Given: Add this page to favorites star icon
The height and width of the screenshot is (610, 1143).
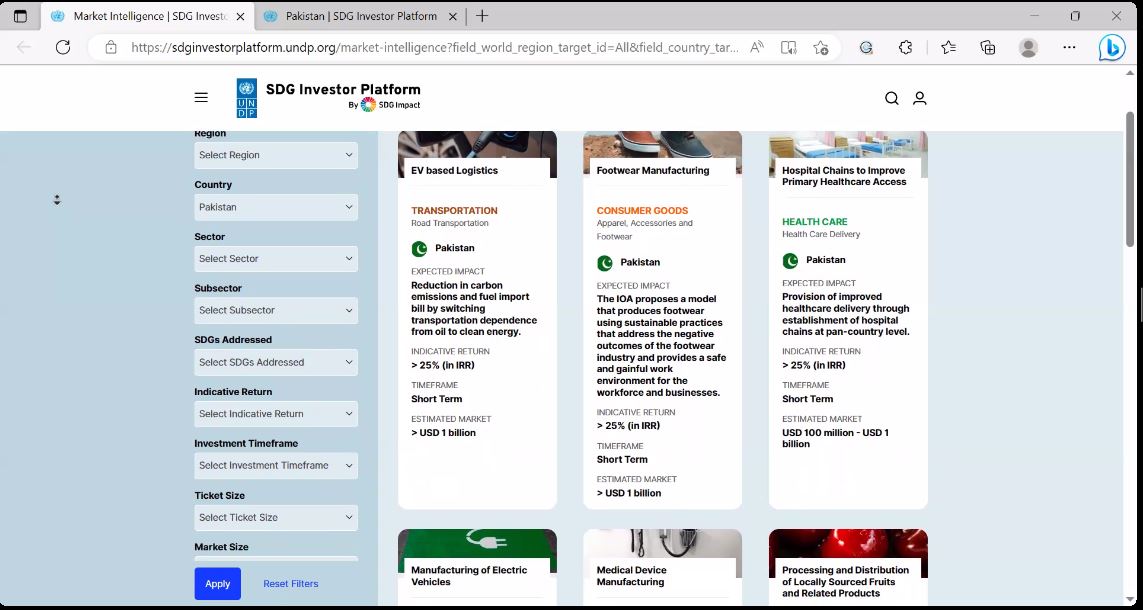Looking at the screenshot, I should pyautogui.click(x=820, y=47).
